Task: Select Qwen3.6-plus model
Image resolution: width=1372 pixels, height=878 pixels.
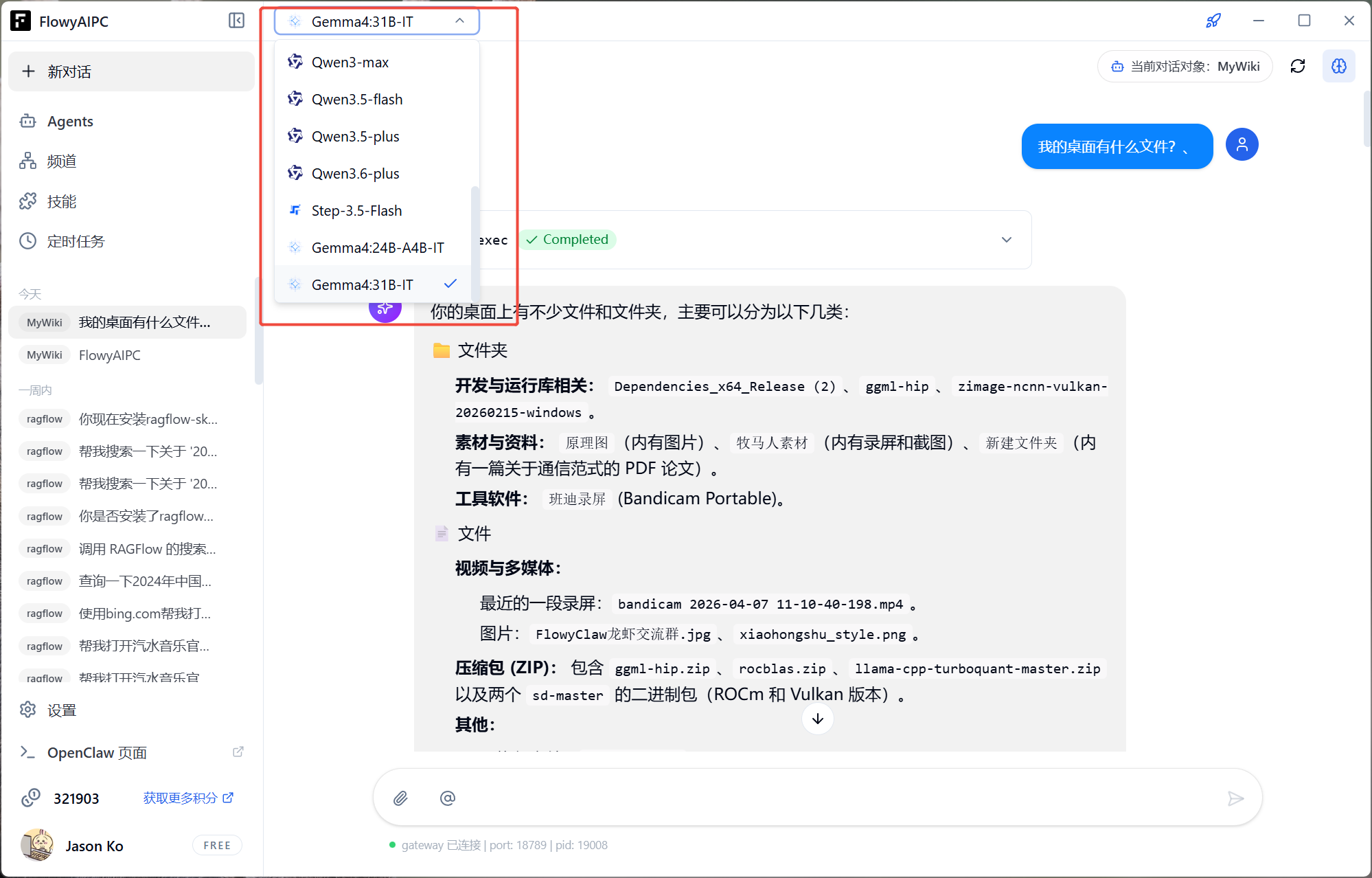Action: pyautogui.click(x=373, y=173)
